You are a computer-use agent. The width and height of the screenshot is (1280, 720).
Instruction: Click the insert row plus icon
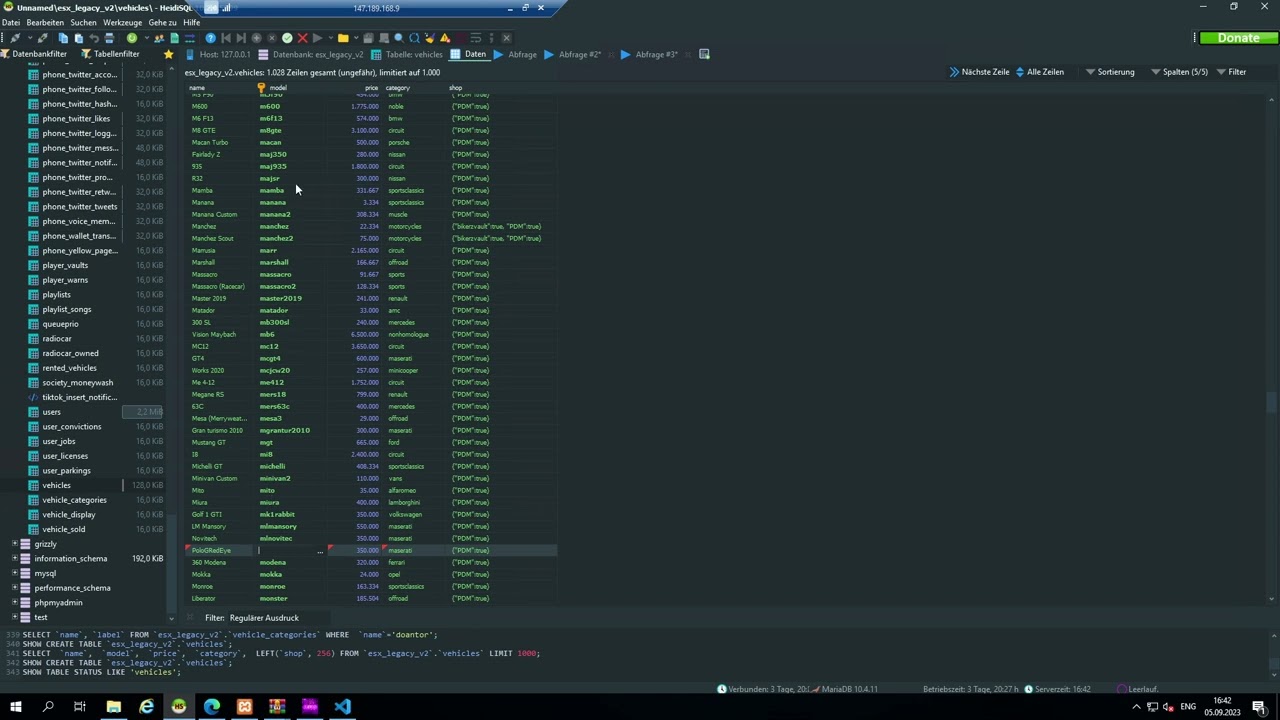pos(256,38)
